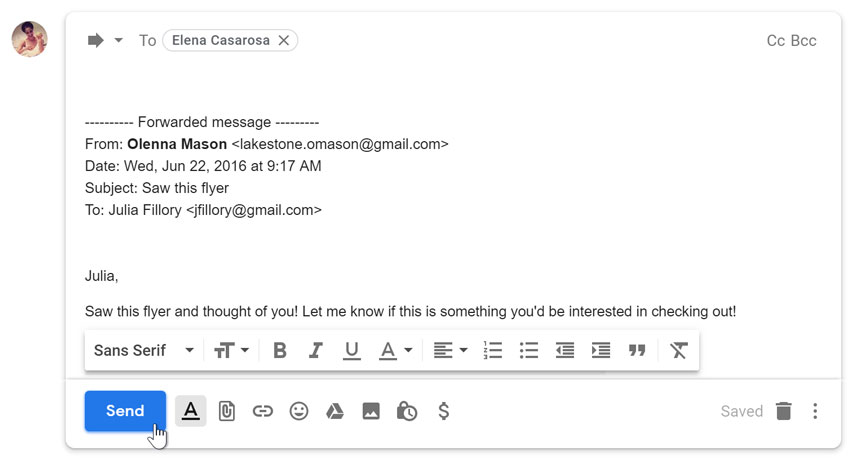Add Bcc recipients field

[x=803, y=41]
